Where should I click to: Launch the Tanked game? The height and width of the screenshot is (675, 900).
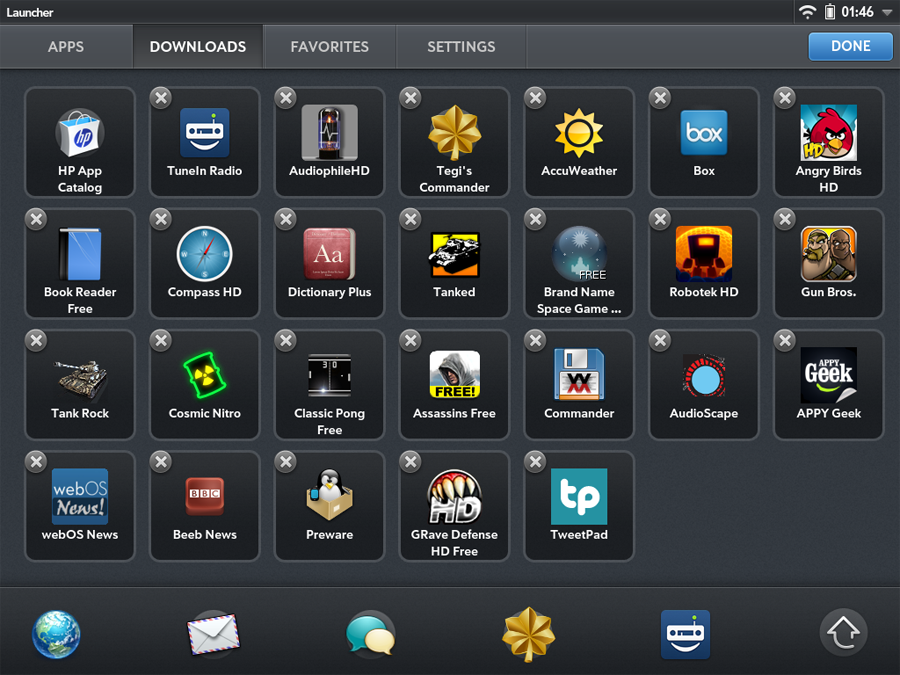(454, 263)
